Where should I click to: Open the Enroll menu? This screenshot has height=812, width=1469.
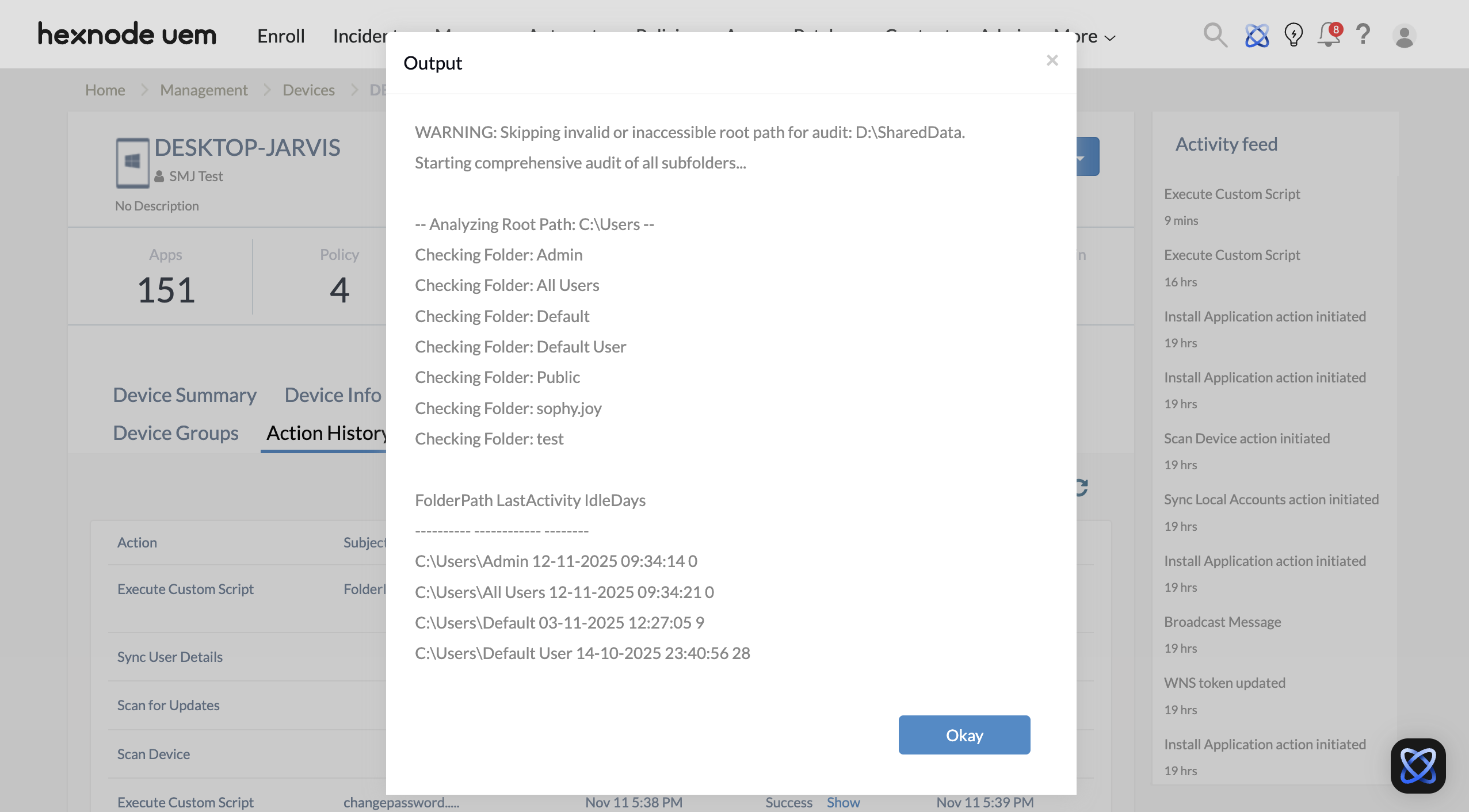click(x=281, y=36)
